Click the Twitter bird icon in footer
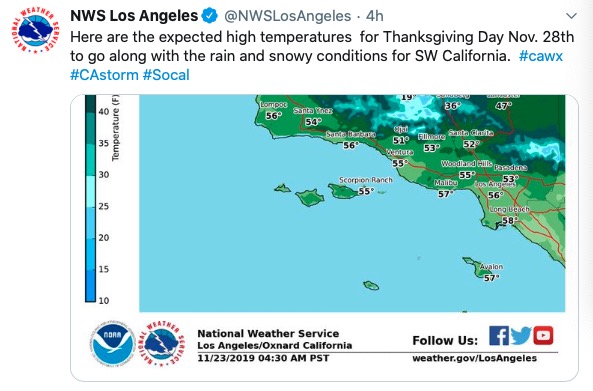 pos(521,335)
